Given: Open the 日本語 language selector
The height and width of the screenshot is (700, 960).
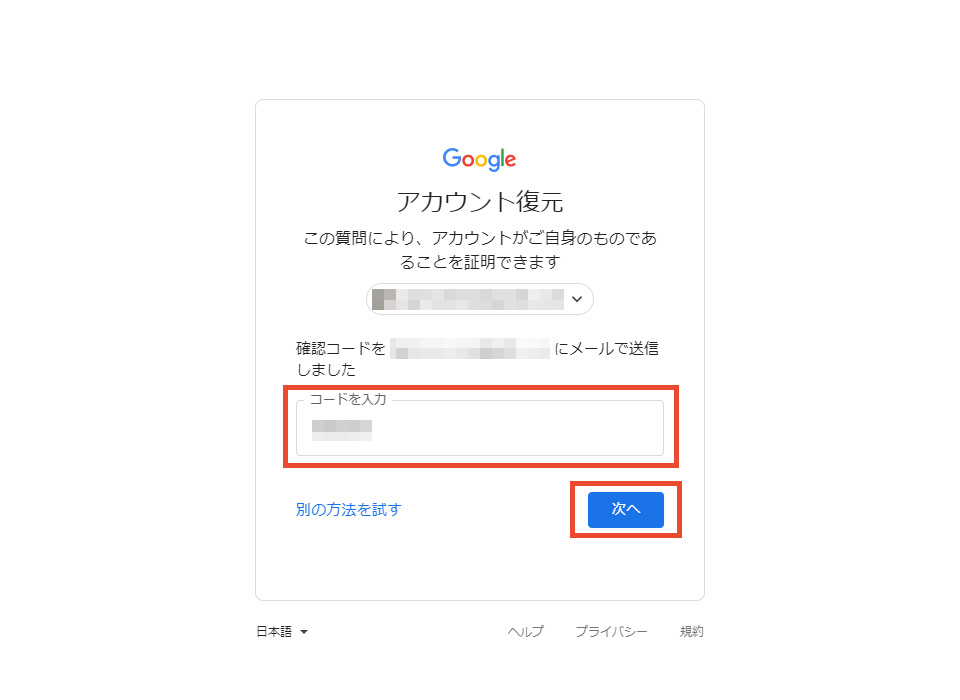Looking at the screenshot, I should 282,631.
